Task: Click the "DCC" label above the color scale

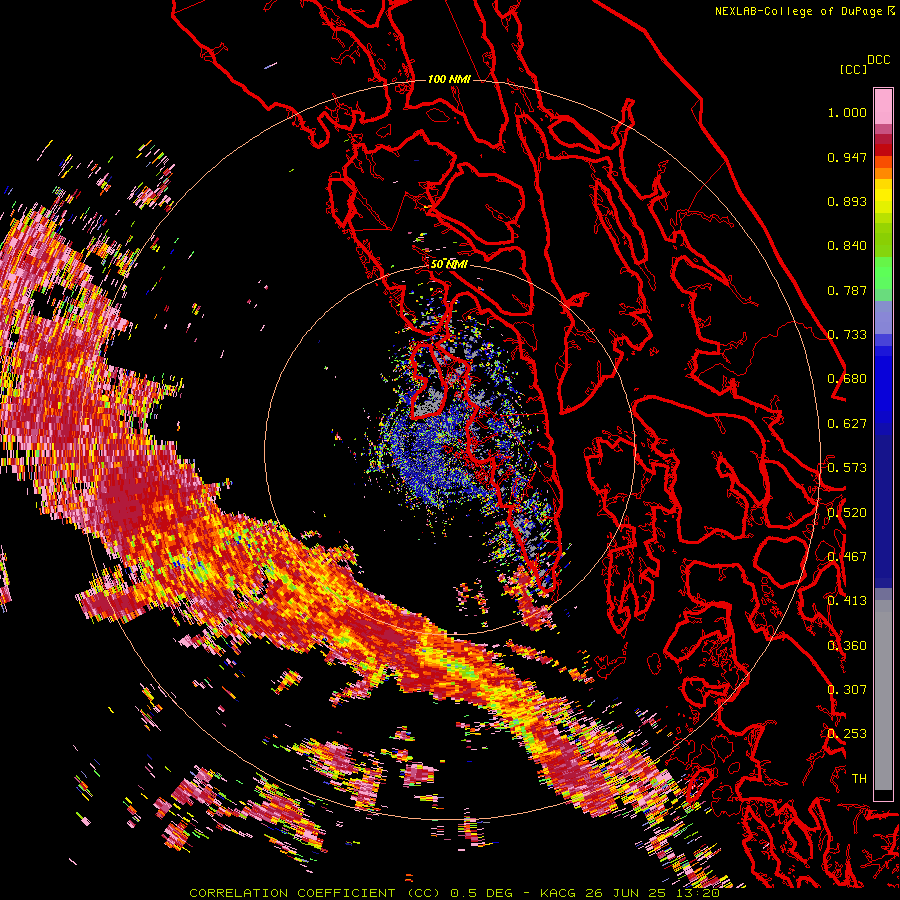Action: [x=879, y=60]
